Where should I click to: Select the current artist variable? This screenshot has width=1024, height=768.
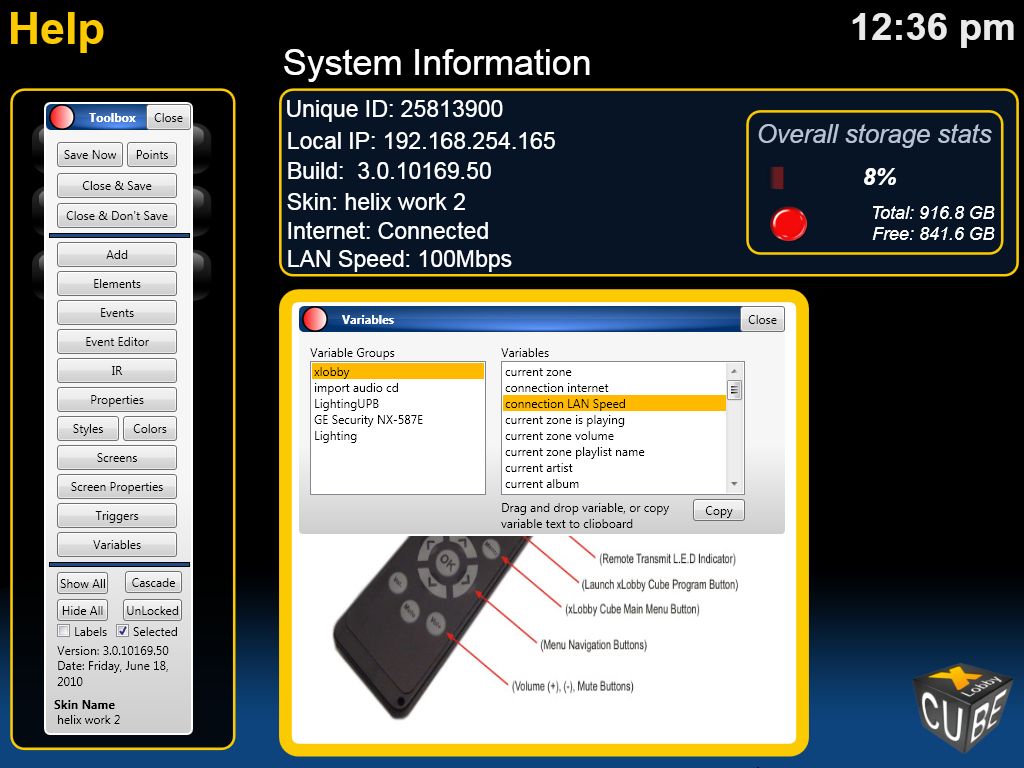pyautogui.click(x=615, y=468)
